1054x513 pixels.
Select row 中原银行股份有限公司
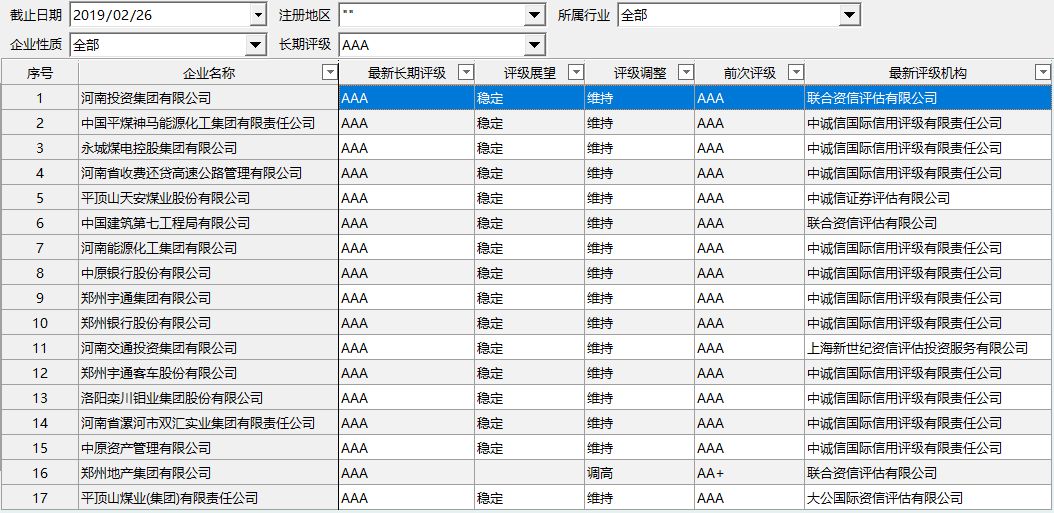coord(527,273)
